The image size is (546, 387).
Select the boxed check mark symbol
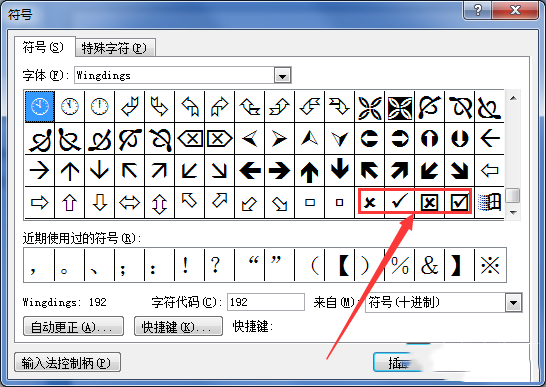coord(459,202)
